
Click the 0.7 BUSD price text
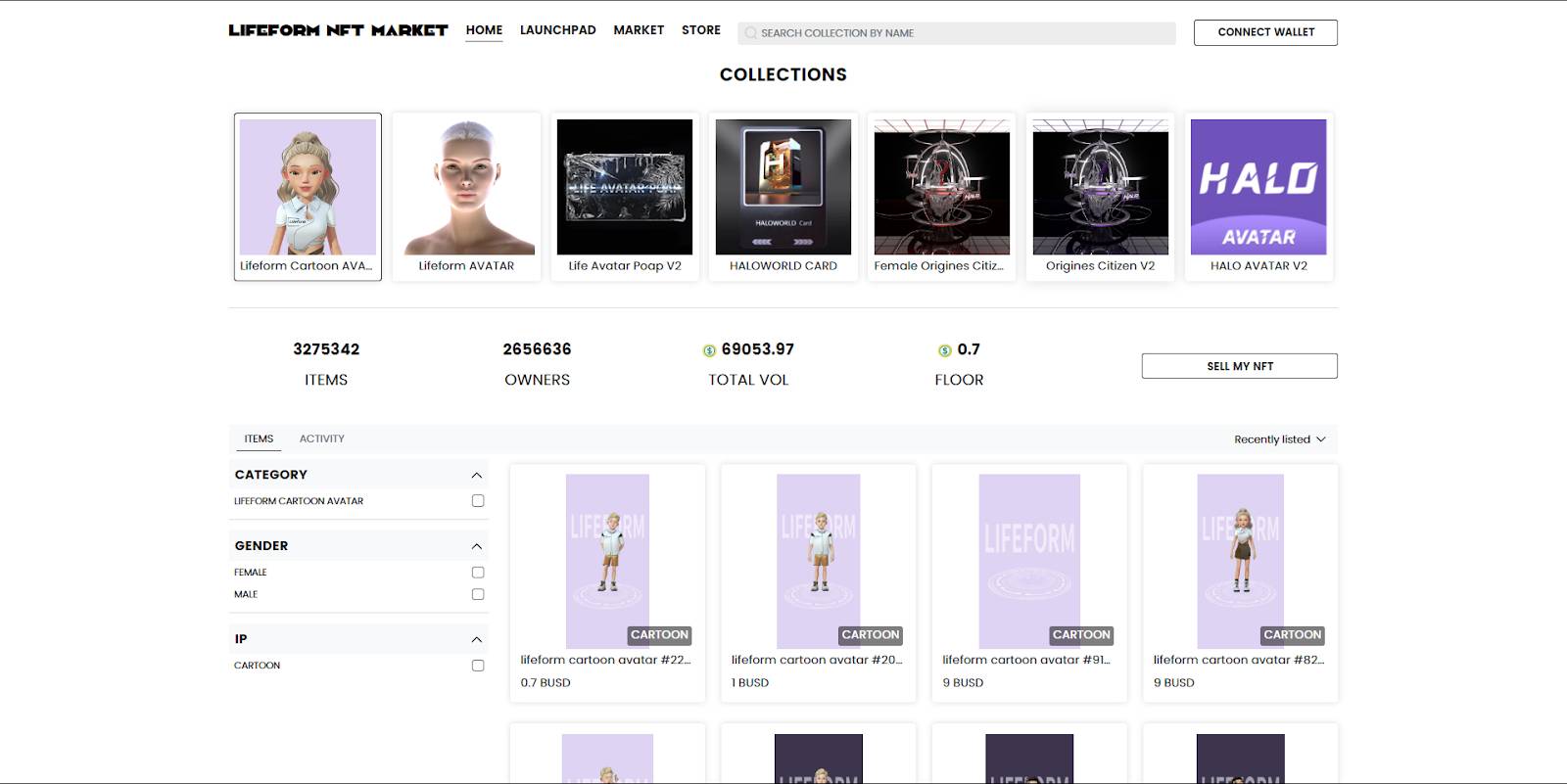546,683
